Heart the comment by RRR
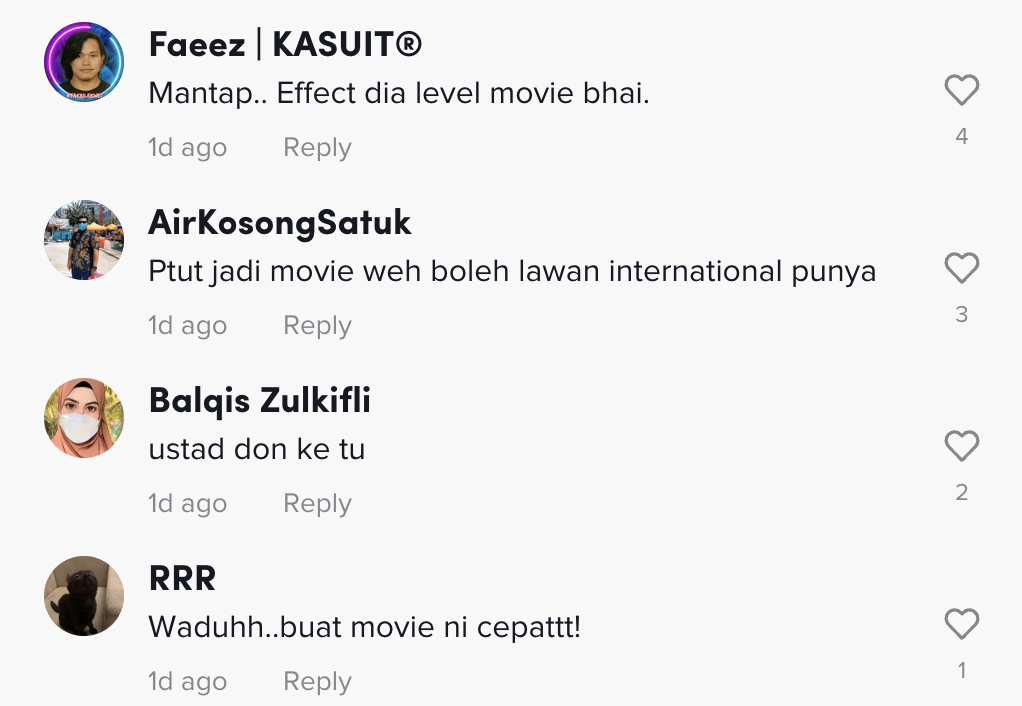1022x706 pixels. coord(961,624)
